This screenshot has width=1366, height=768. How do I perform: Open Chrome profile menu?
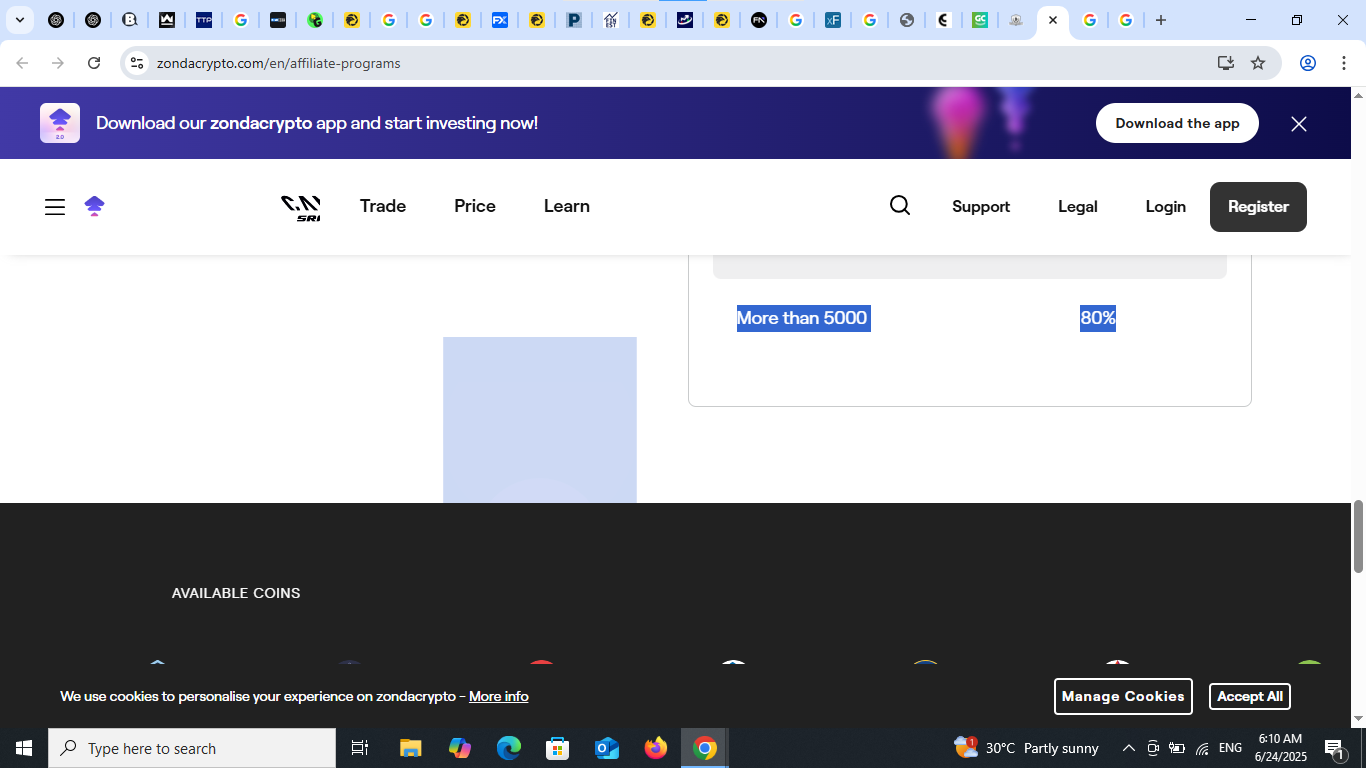[1308, 63]
